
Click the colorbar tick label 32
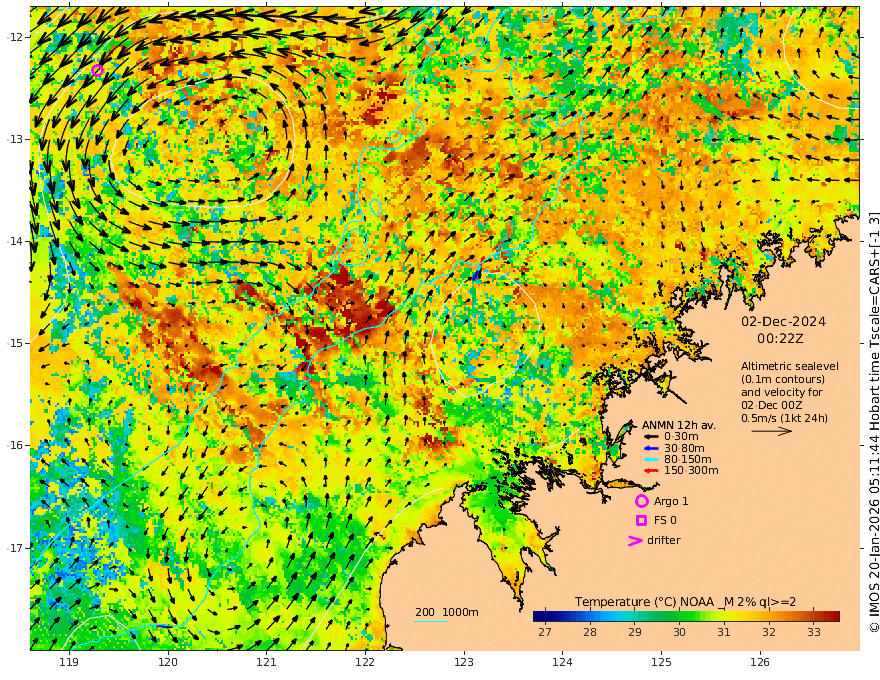coord(769,632)
